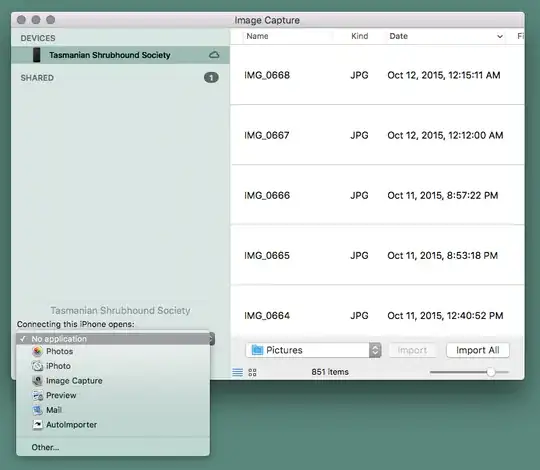Click date Oct 11, 2015, 12:40:52 PM
540x470 pixels.
click(x=445, y=315)
